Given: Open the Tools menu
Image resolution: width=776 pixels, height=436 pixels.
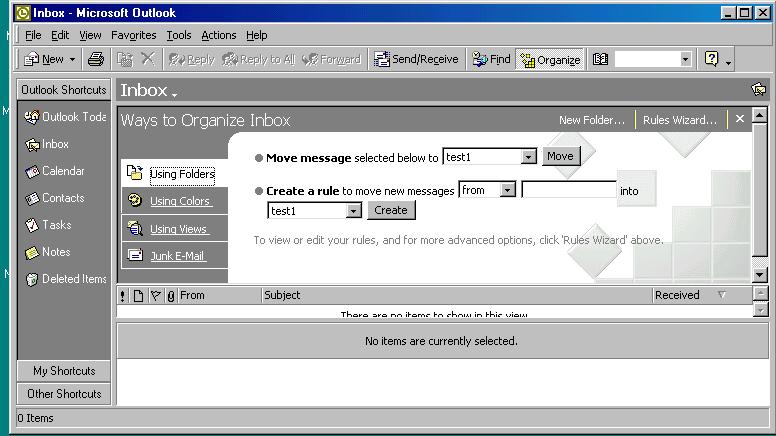Looking at the screenshot, I should (179, 35).
